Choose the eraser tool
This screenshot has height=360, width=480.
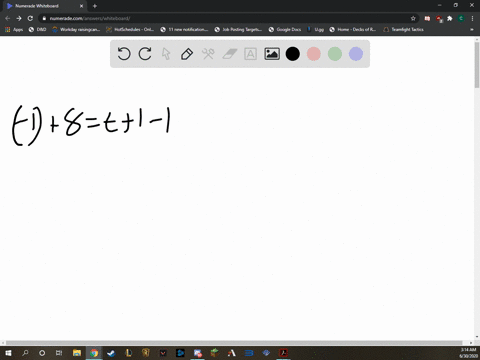tap(229, 54)
